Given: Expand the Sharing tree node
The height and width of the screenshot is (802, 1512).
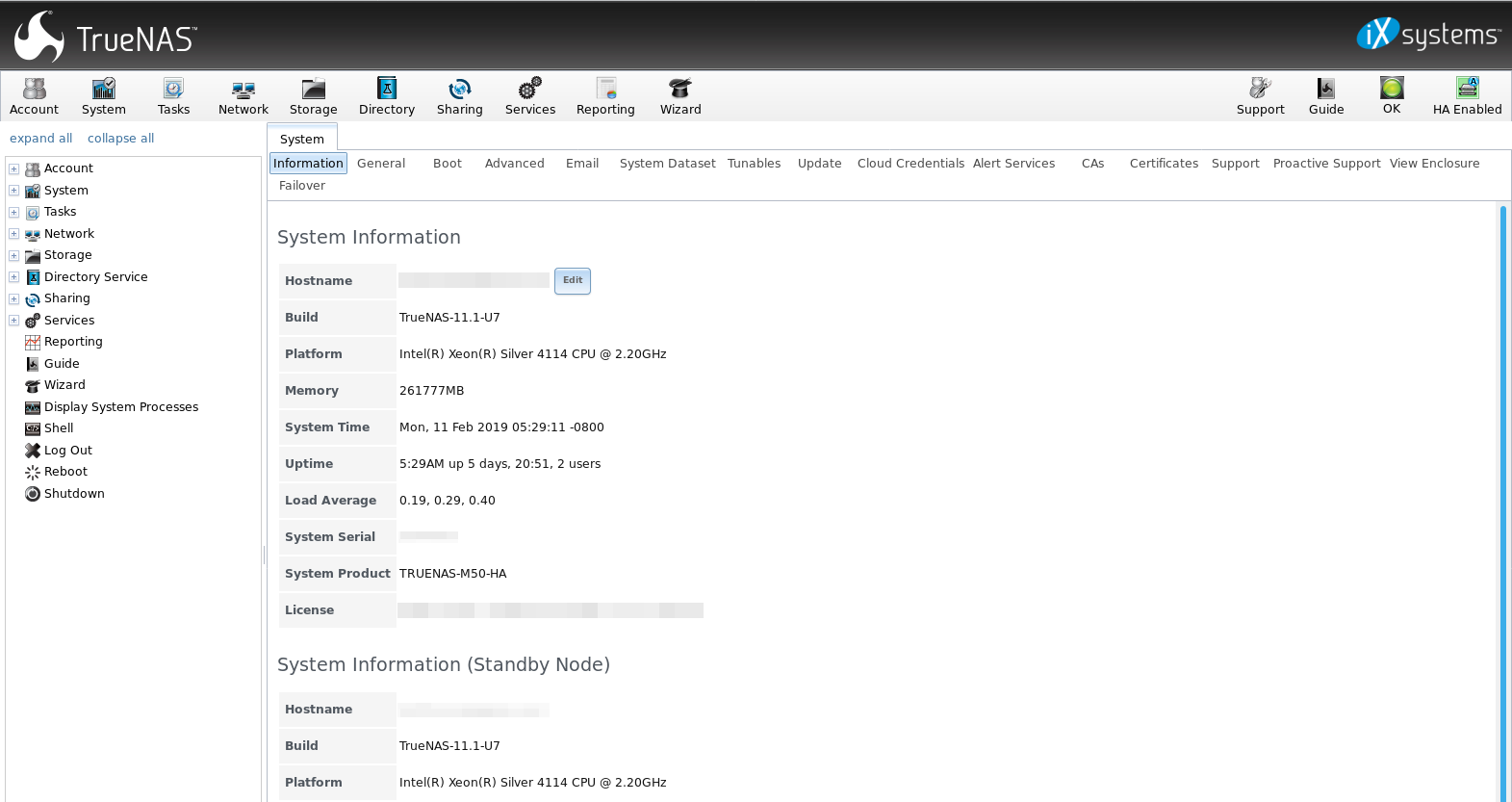Looking at the screenshot, I should click(14, 298).
